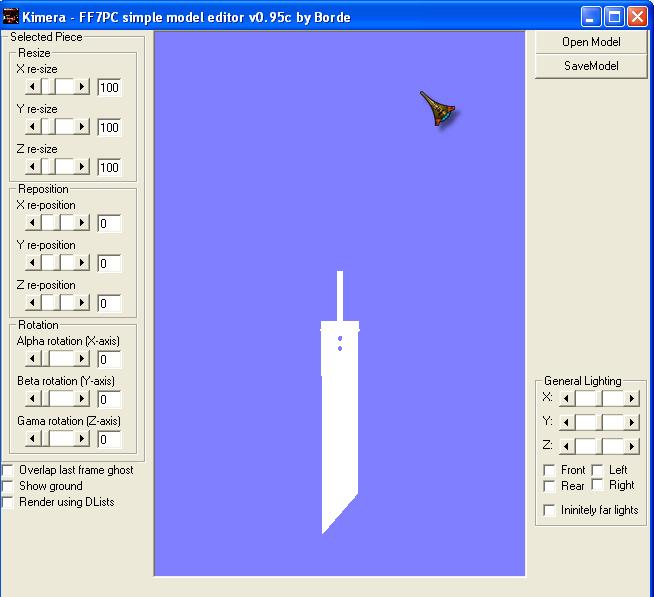Click the SaveModel button
Screen dimensions: 654x597
click(x=591, y=65)
